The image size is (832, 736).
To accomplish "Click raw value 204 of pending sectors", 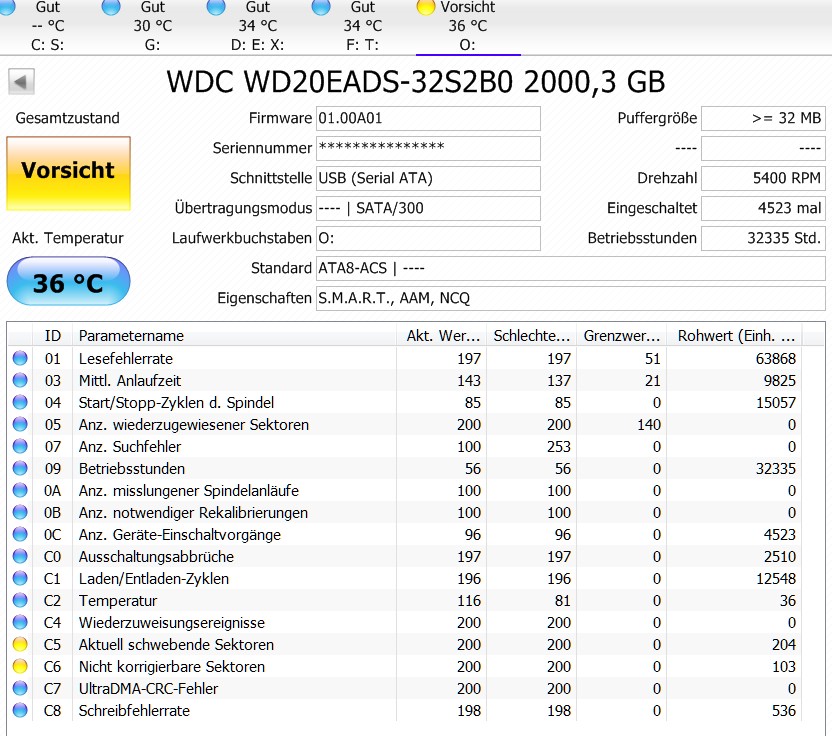I will [x=784, y=645].
